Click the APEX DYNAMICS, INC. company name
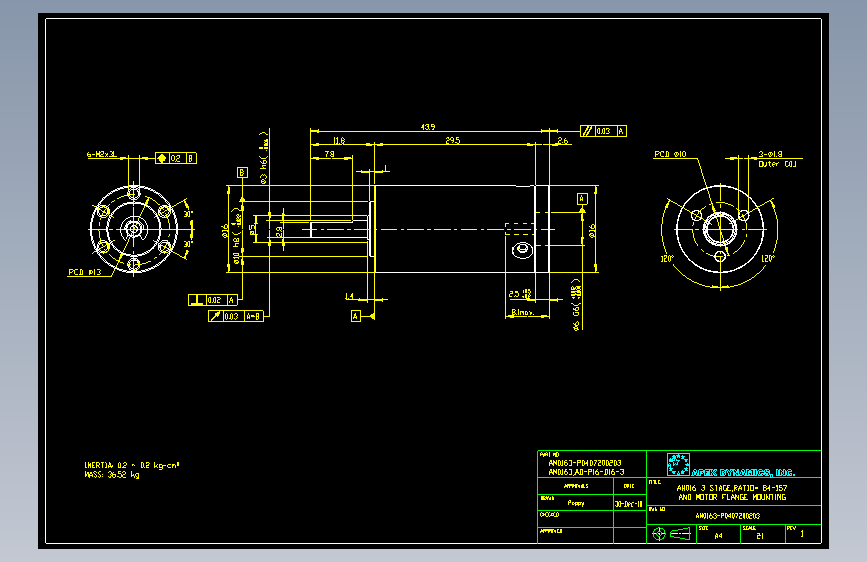This screenshot has height=562, width=867. pyautogui.click(x=743, y=472)
